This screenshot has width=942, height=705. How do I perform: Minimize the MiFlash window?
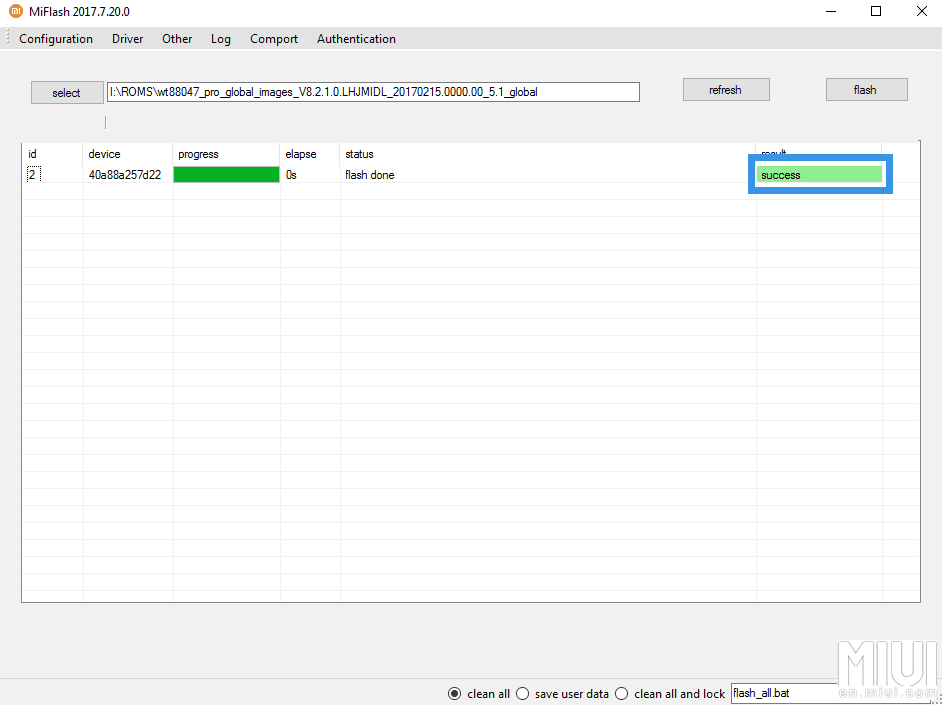831,11
